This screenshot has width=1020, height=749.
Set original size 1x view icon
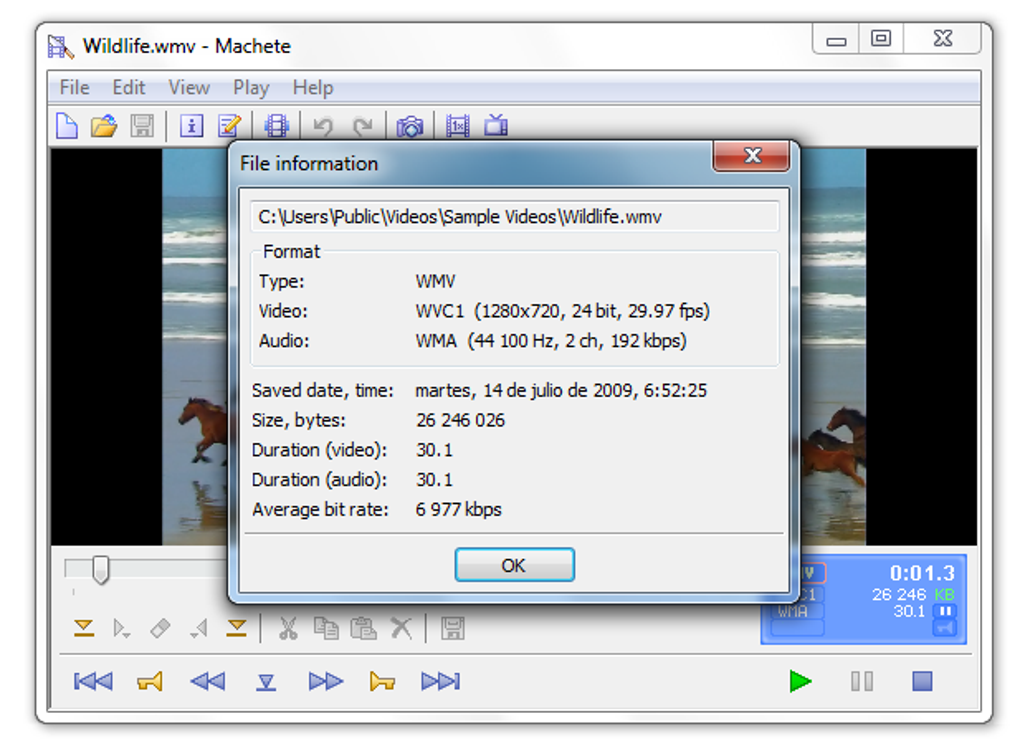click(x=457, y=126)
